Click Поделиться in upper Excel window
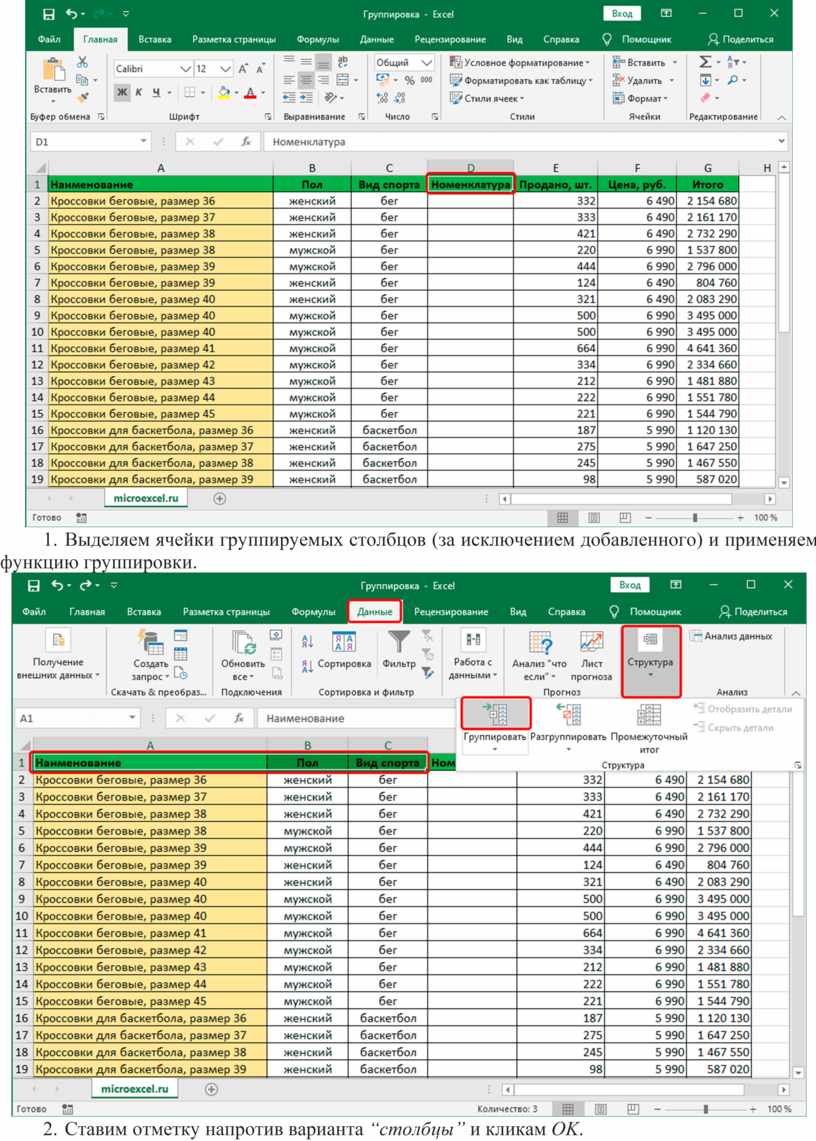Screen dimensions: 816x1141 pos(741,39)
